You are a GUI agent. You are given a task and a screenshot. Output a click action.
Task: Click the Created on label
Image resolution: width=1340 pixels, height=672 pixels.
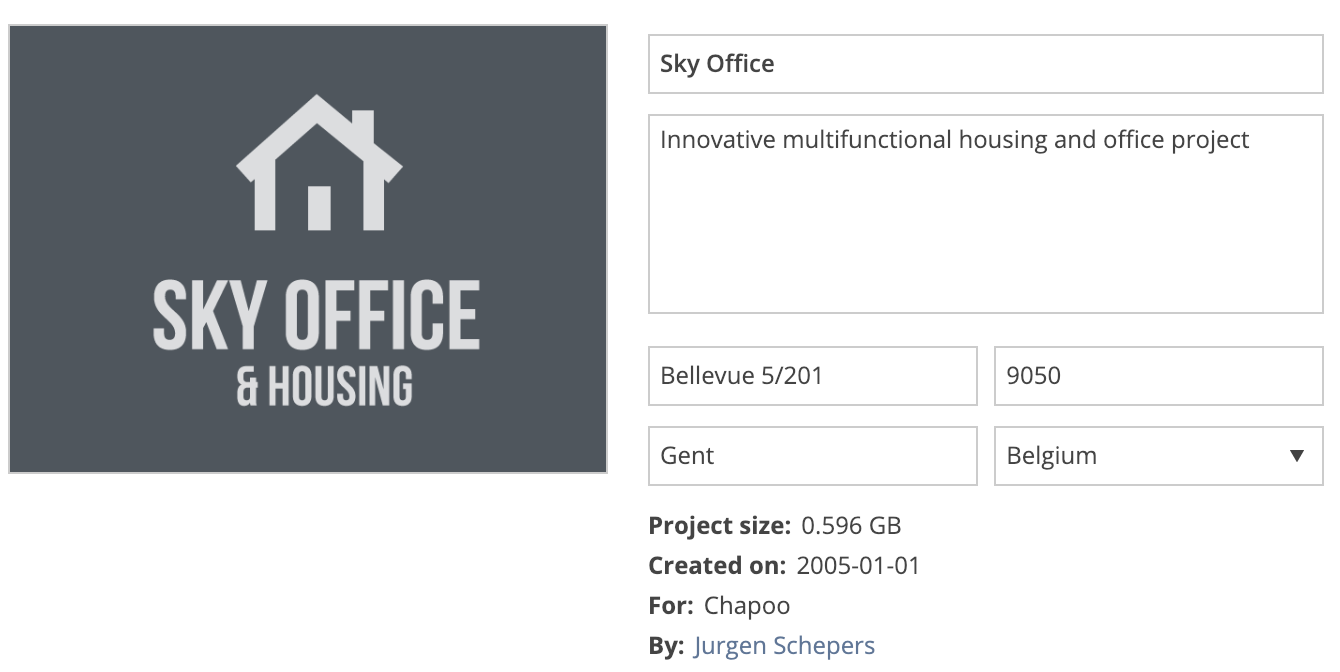[x=717, y=566]
